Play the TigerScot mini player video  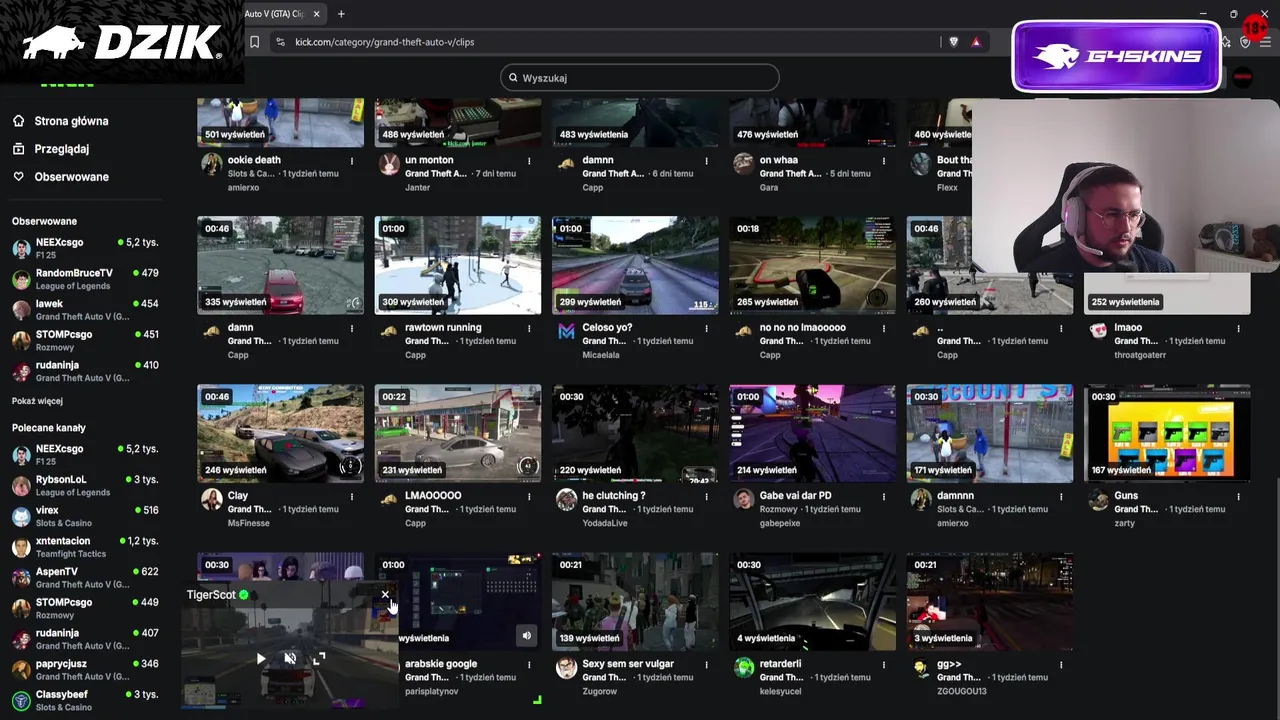click(x=261, y=658)
